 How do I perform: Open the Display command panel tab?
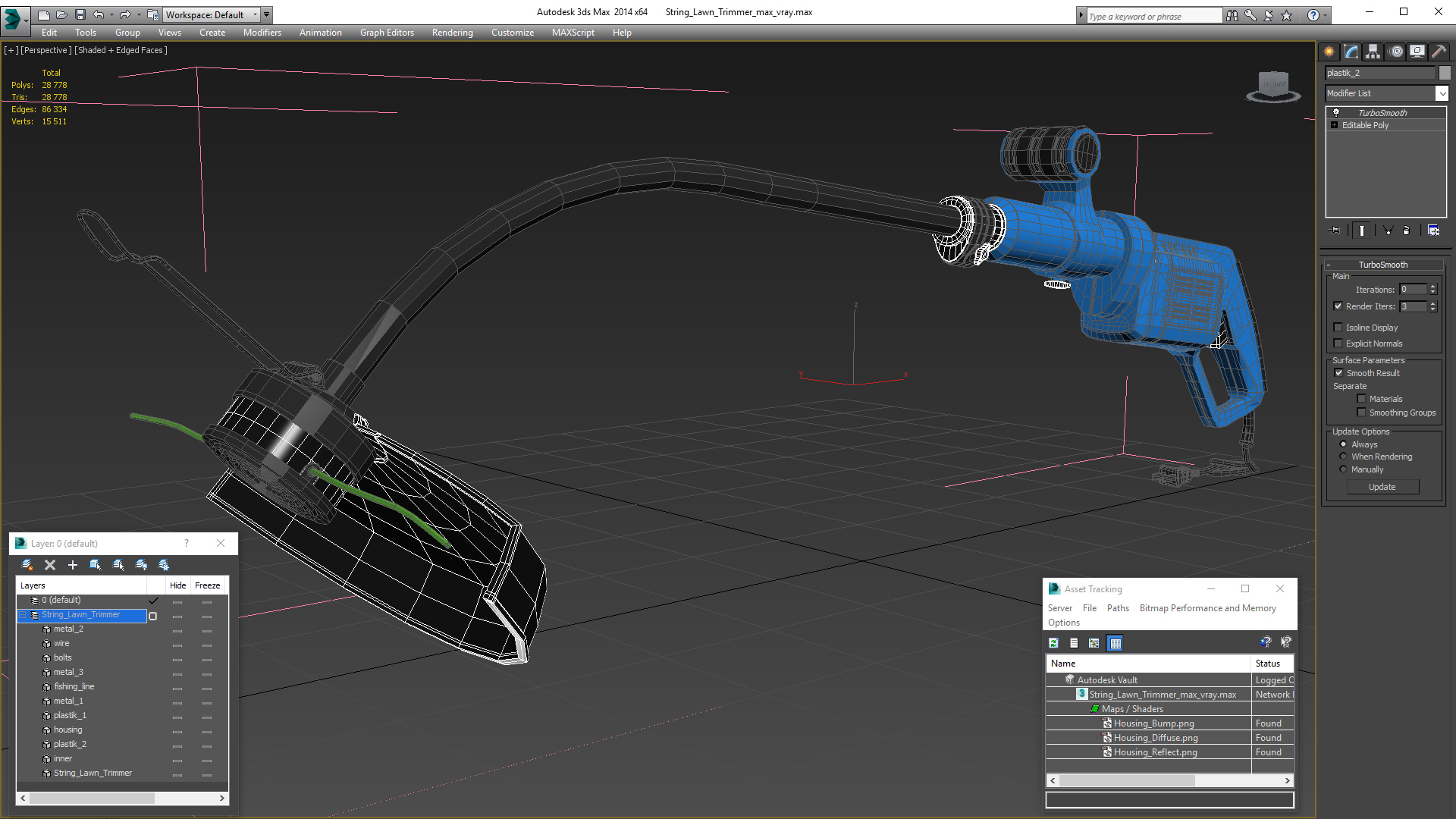click(1417, 52)
